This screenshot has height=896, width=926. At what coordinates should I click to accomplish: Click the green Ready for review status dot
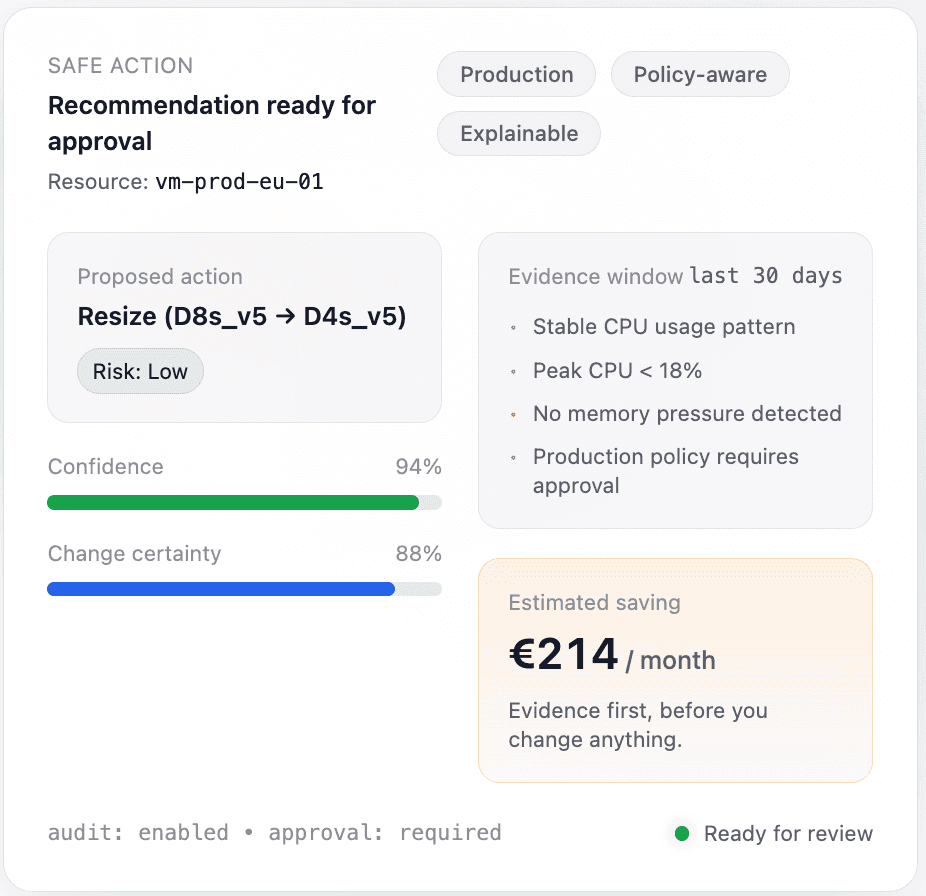pos(682,832)
